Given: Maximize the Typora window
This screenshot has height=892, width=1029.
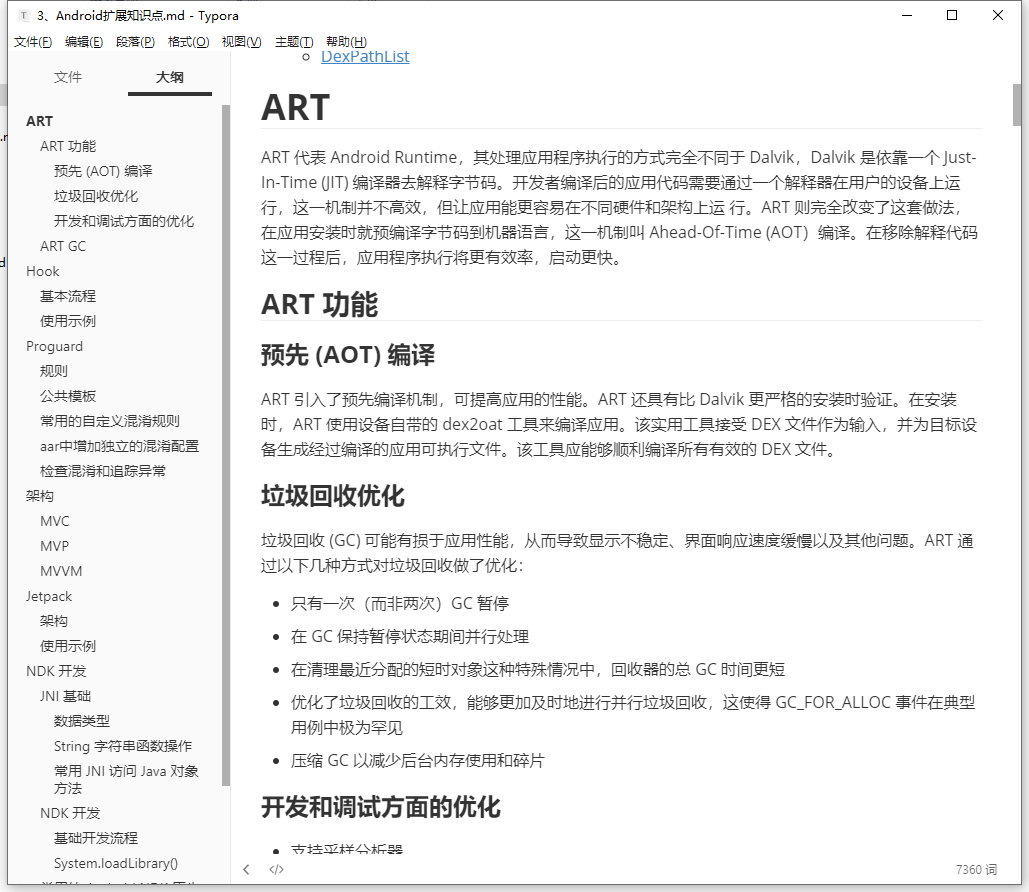Looking at the screenshot, I should tap(952, 15).
